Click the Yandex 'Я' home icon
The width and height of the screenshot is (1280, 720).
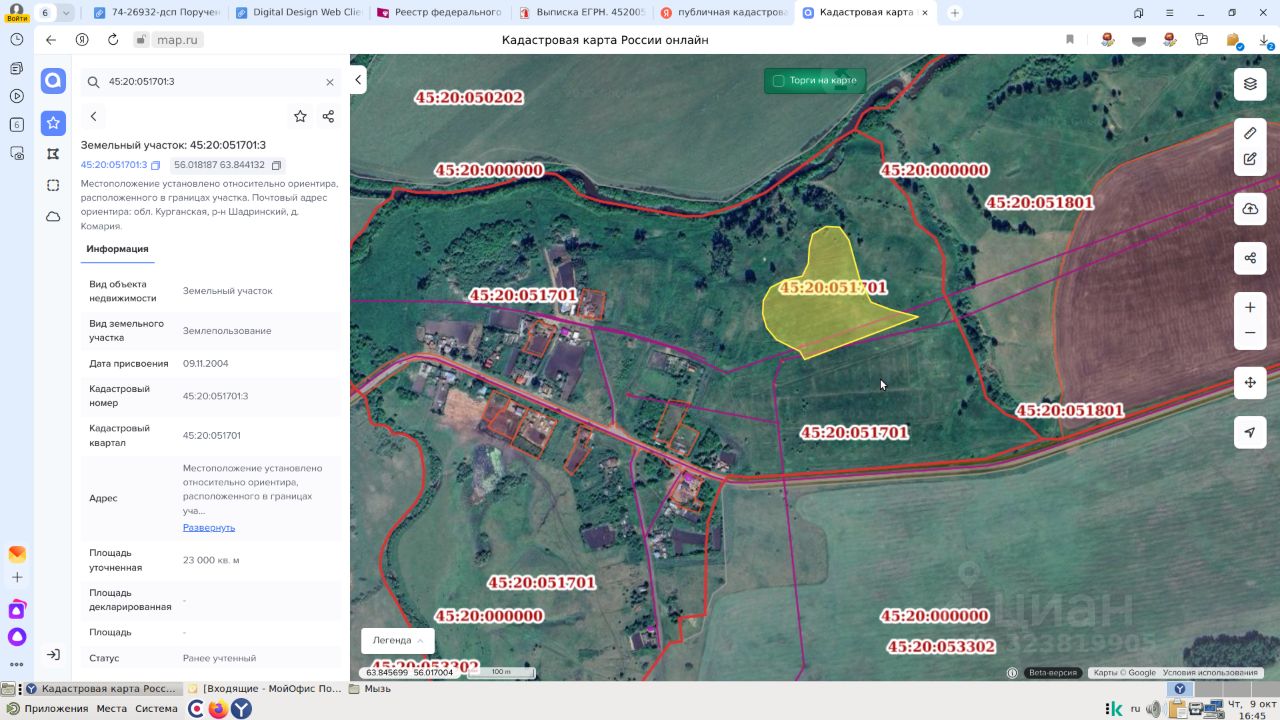click(82, 40)
